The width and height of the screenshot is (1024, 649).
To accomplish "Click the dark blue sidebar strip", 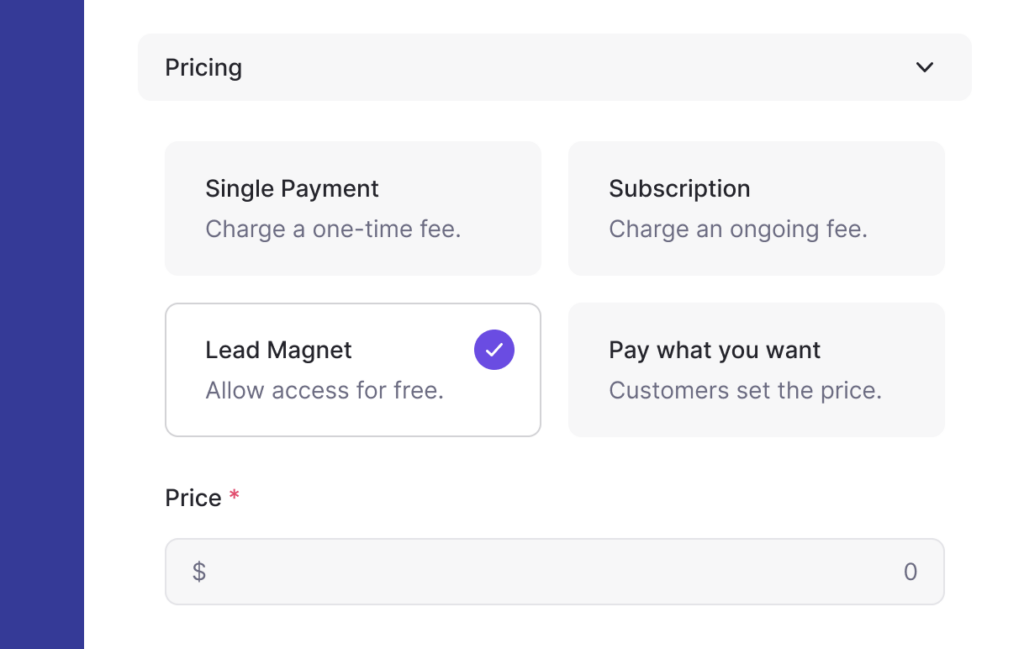I will pos(42,324).
